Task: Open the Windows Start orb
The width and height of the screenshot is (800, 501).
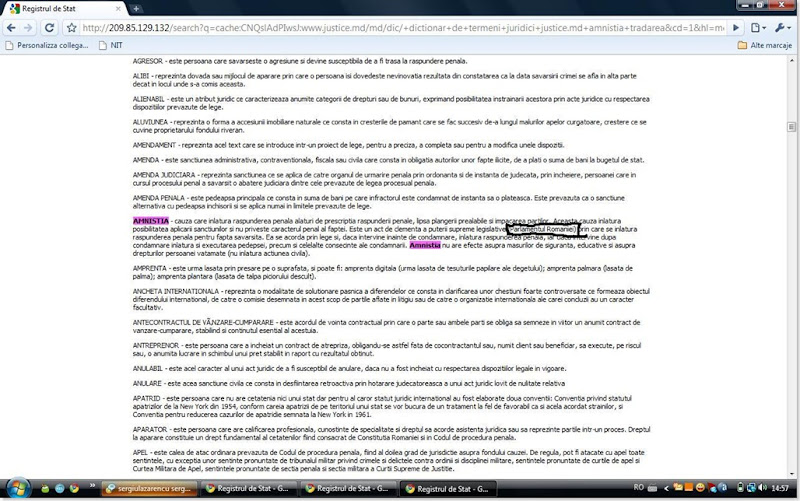Action: click(18, 488)
